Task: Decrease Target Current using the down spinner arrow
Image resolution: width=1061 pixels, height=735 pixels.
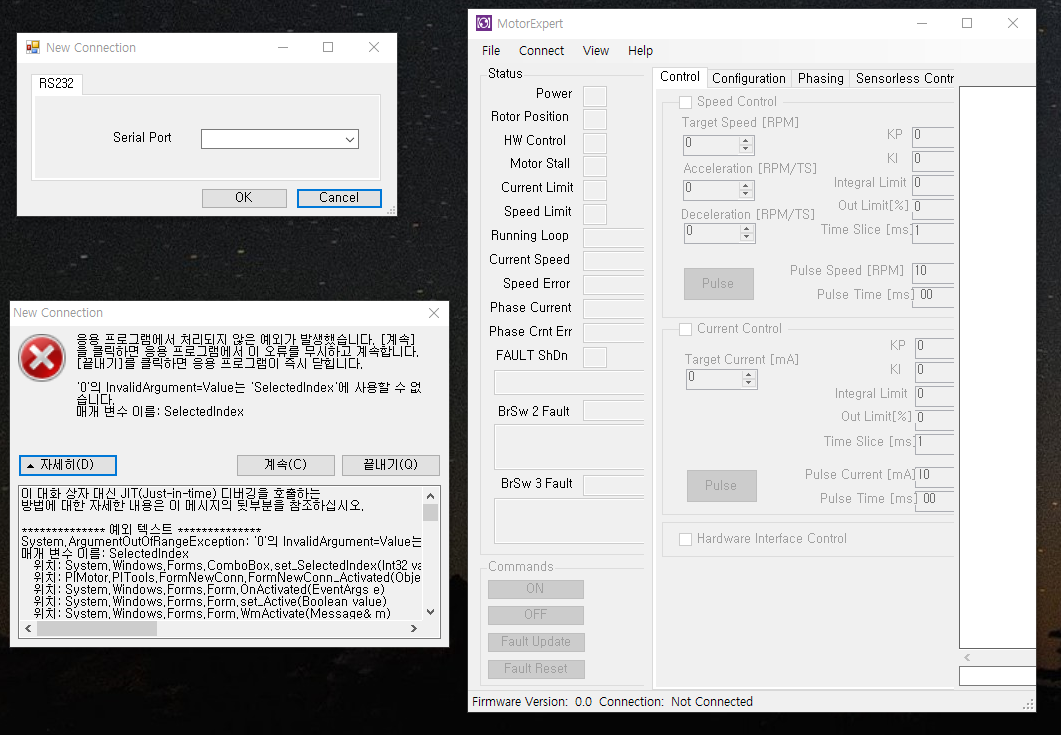Action: pos(748,383)
